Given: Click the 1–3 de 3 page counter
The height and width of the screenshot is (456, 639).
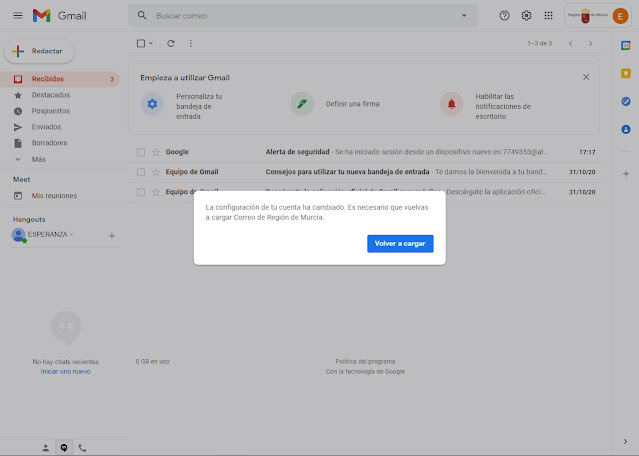Looking at the screenshot, I should 540,43.
